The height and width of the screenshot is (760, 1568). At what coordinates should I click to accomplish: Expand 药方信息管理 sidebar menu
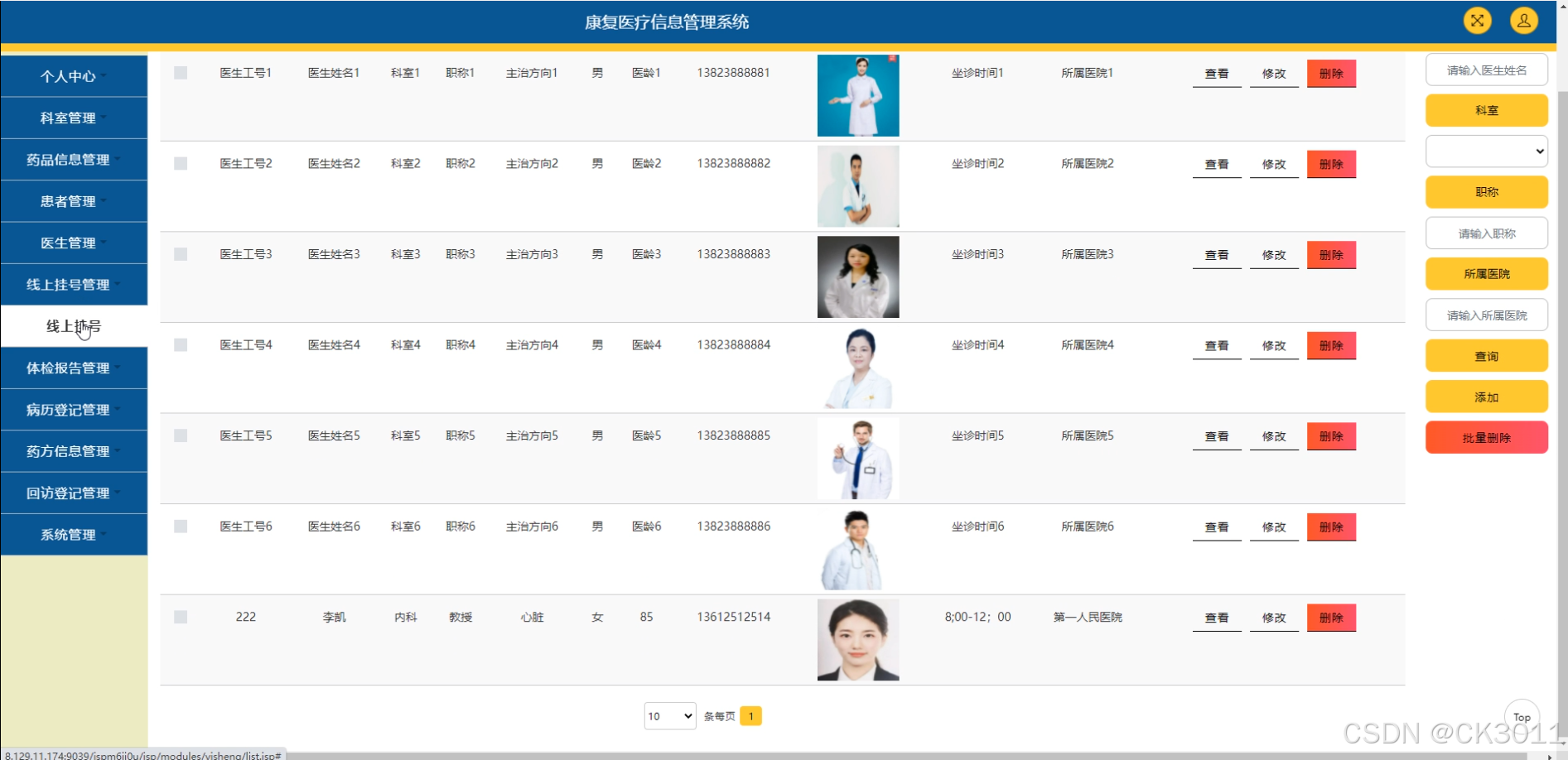(74, 451)
